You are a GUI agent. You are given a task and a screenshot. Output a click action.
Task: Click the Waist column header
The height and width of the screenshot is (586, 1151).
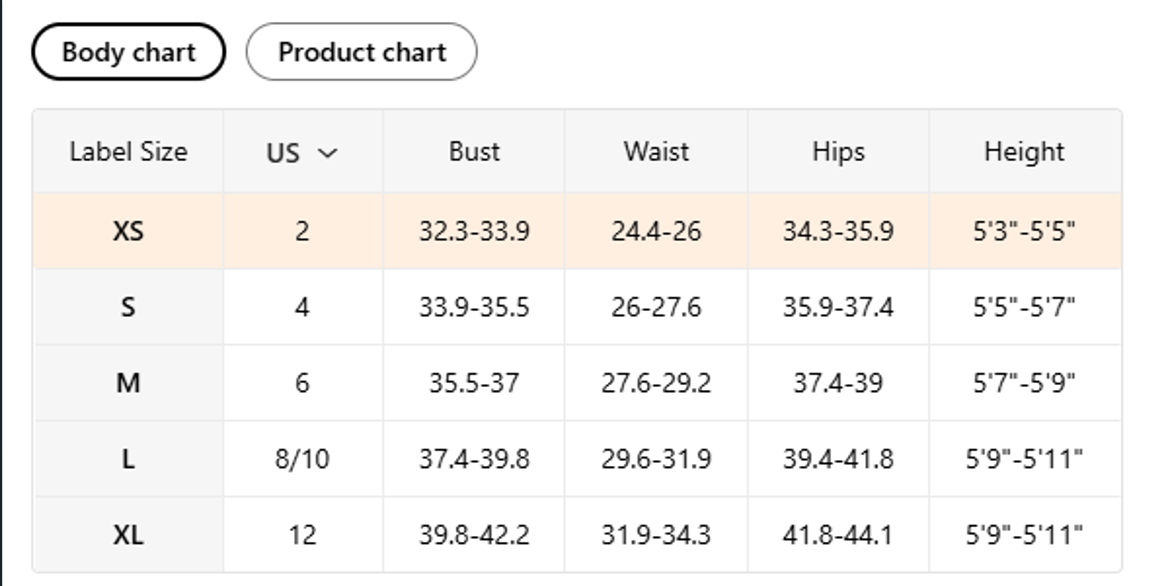(656, 152)
